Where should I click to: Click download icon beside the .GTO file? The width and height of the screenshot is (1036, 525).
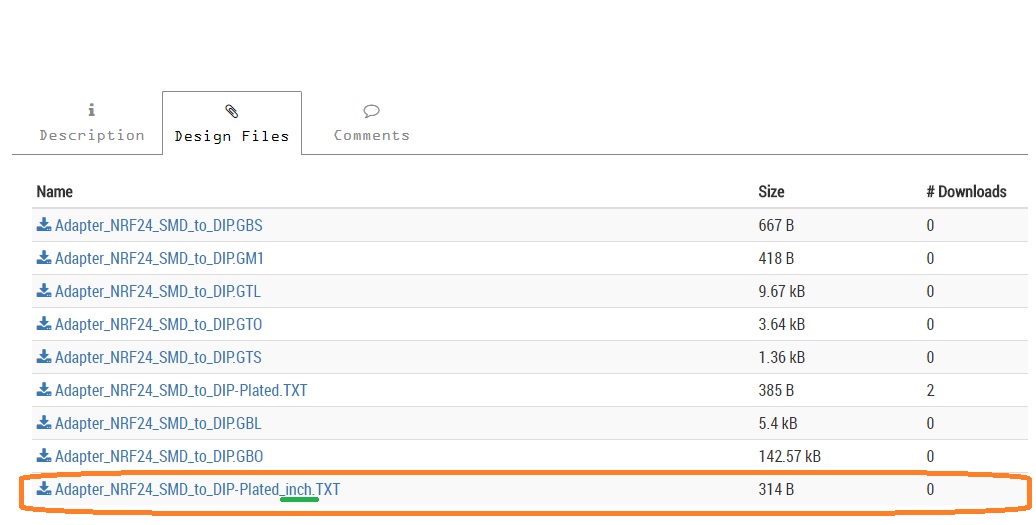pos(44,324)
